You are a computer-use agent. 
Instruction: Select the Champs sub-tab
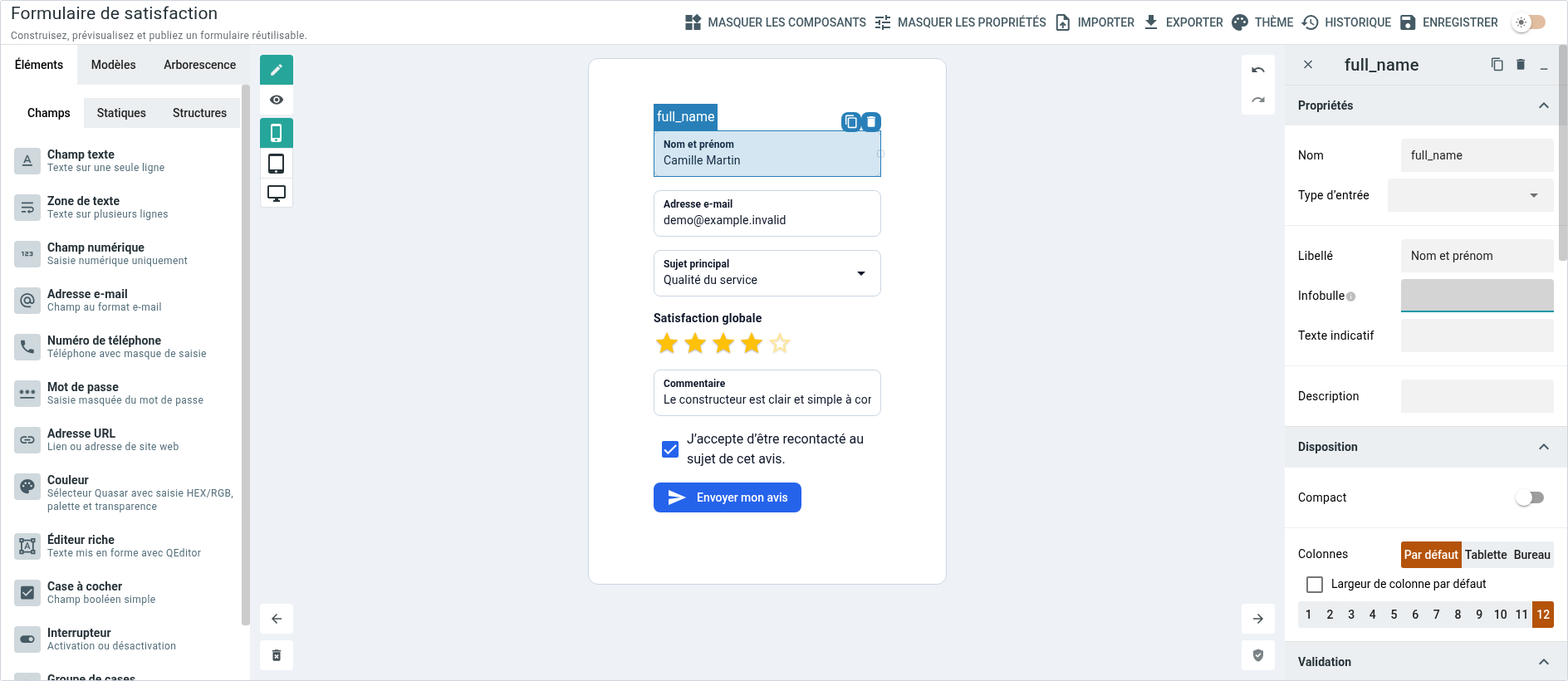49,113
